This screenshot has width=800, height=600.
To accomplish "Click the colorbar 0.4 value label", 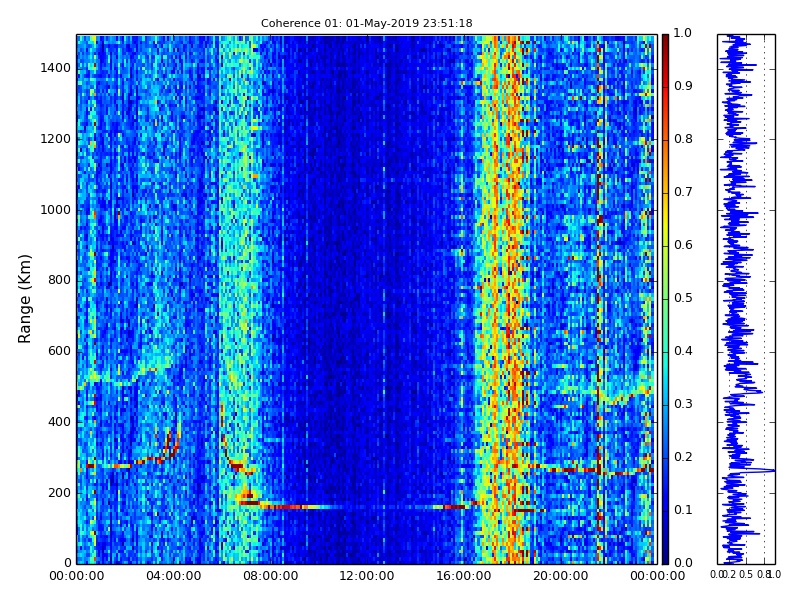I will tap(683, 351).
